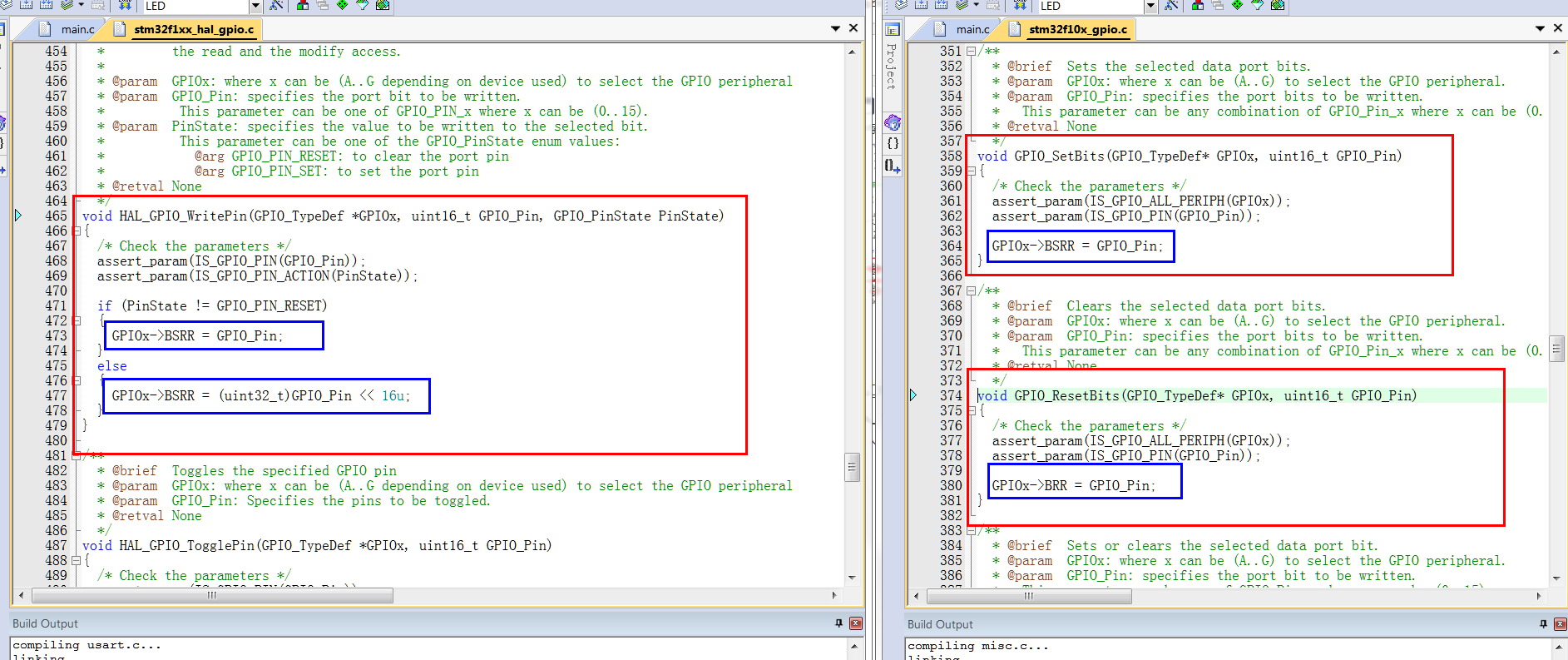
Task: Collapse fold at line 359 in right editor
Action: coord(971,171)
